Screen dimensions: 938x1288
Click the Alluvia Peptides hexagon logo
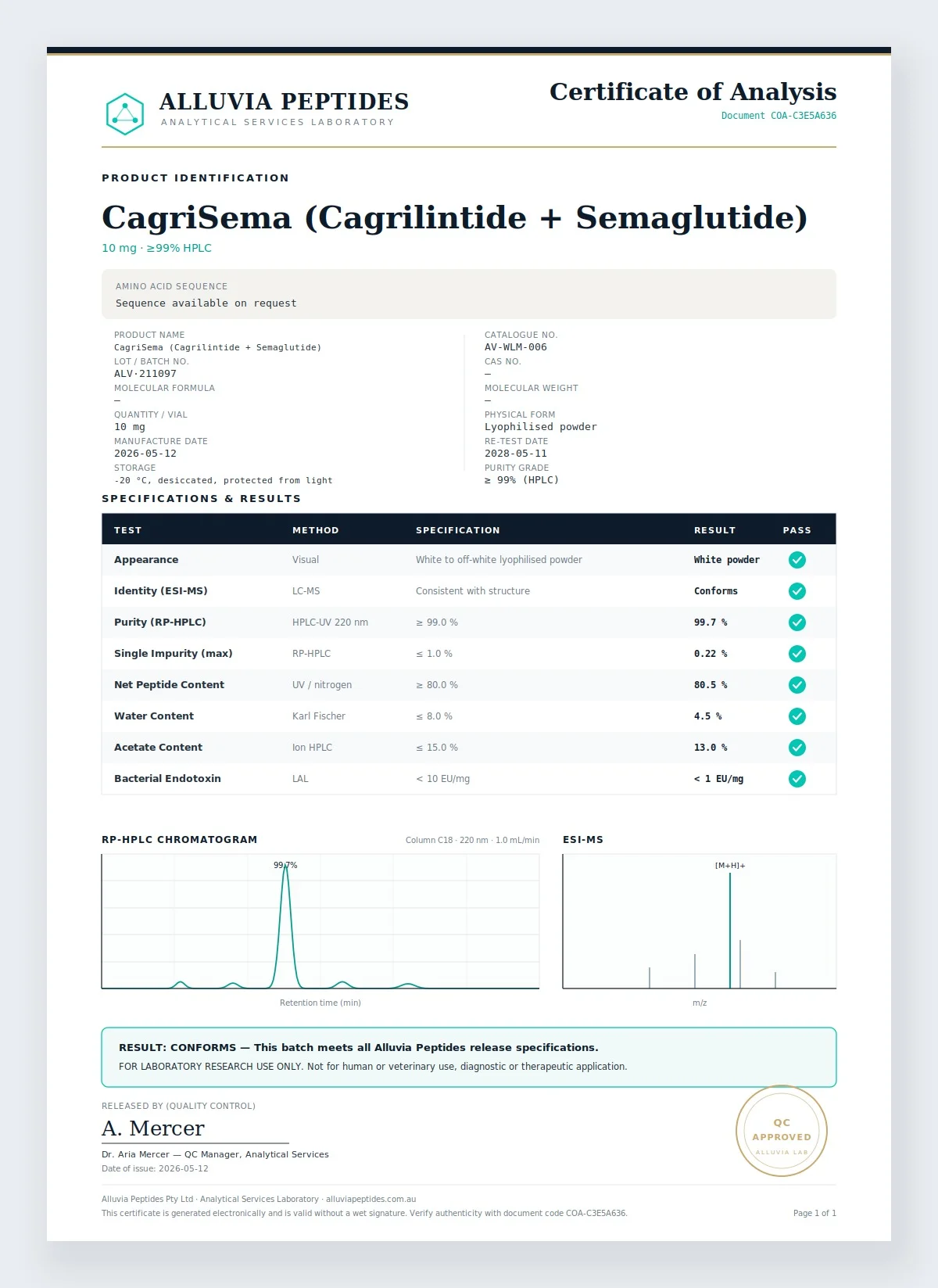(125, 114)
